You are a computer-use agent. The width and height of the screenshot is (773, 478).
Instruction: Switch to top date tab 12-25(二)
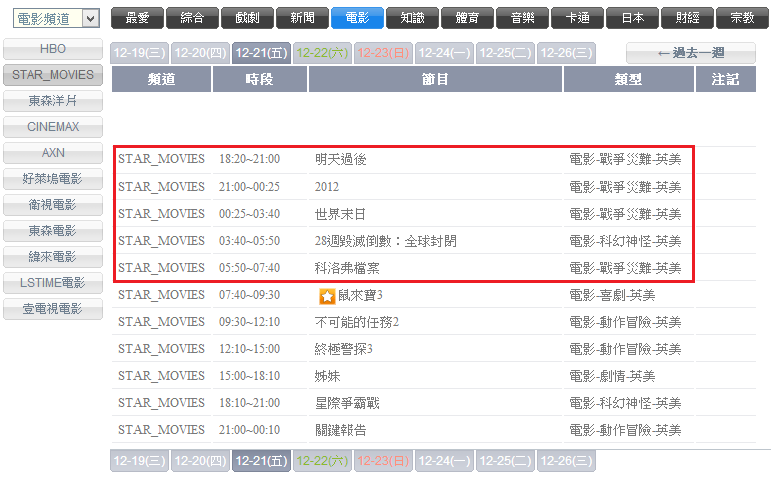[505, 53]
